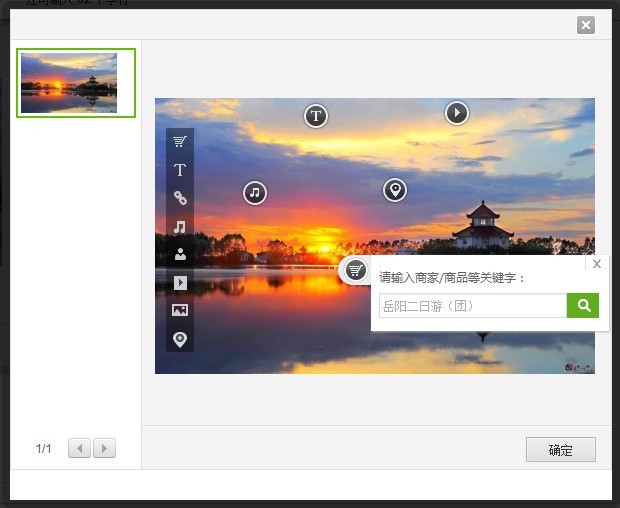Select the text T tool in sidebar
620x508 pixels.
180,170
